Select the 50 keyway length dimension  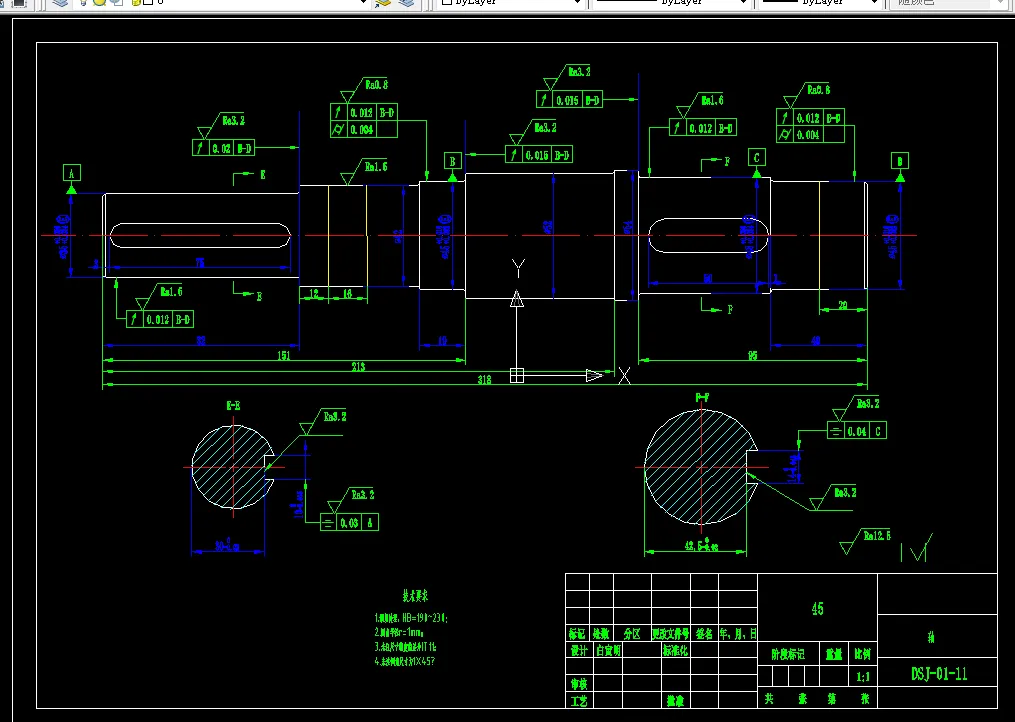coord(708,278)
